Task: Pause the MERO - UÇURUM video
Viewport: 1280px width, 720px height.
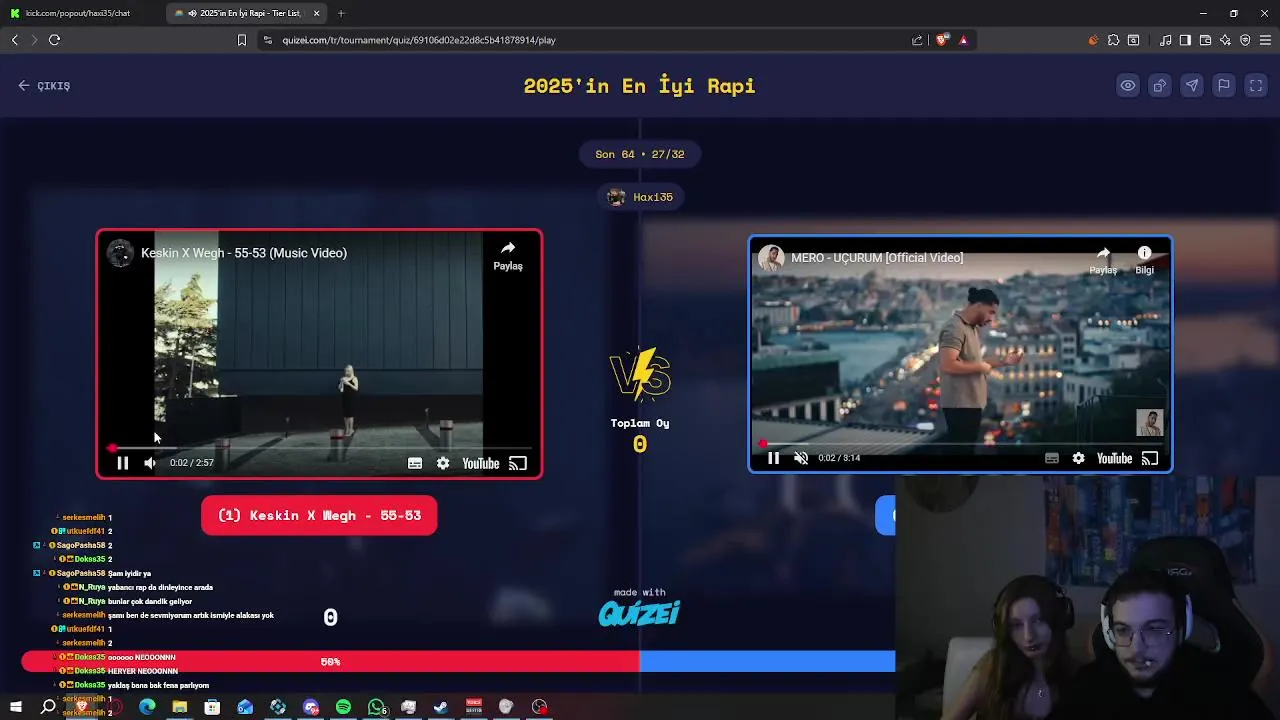Action: pos(773,458)
